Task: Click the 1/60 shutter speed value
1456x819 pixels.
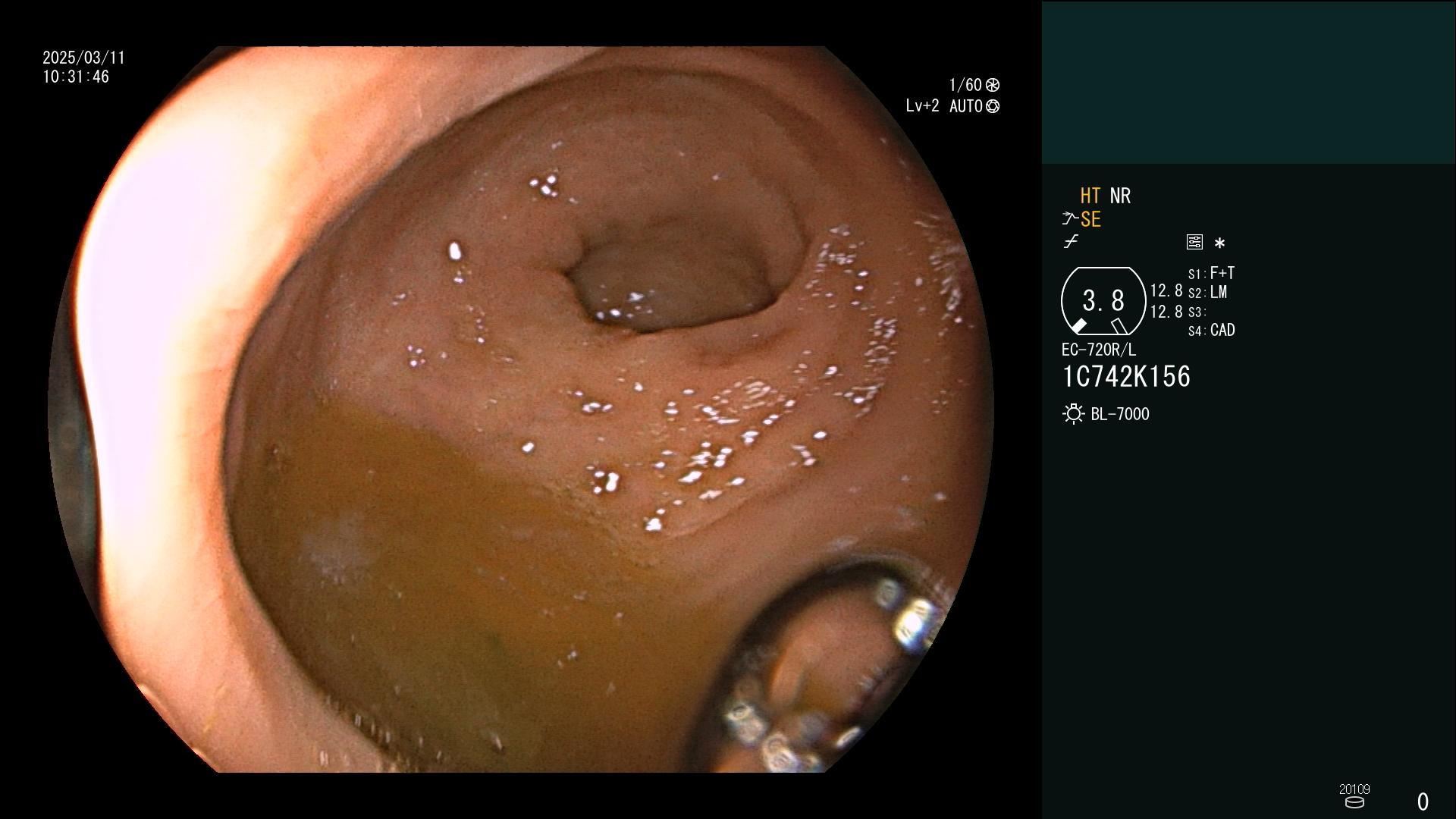Action: pyautogui.click(x=965, y=85)
